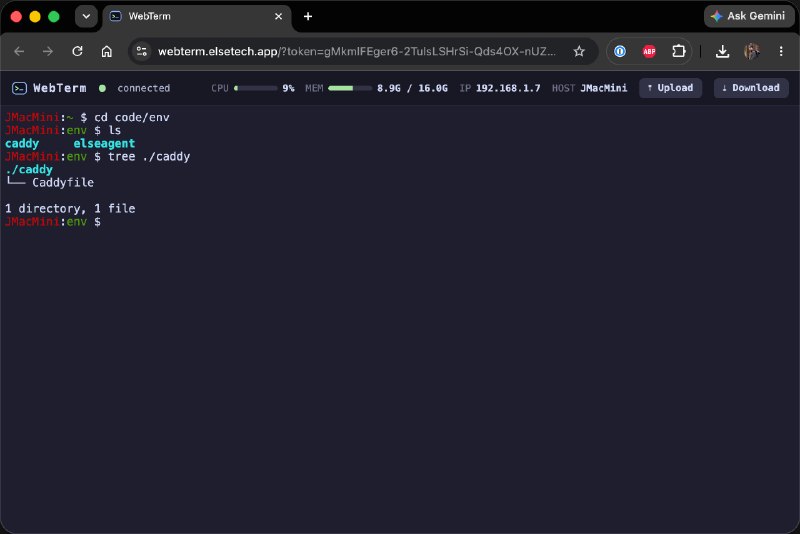This screenshot has width=800, height=534.
Task: Click the WebTerm terminal logo icon
Action: click(19, 88)
